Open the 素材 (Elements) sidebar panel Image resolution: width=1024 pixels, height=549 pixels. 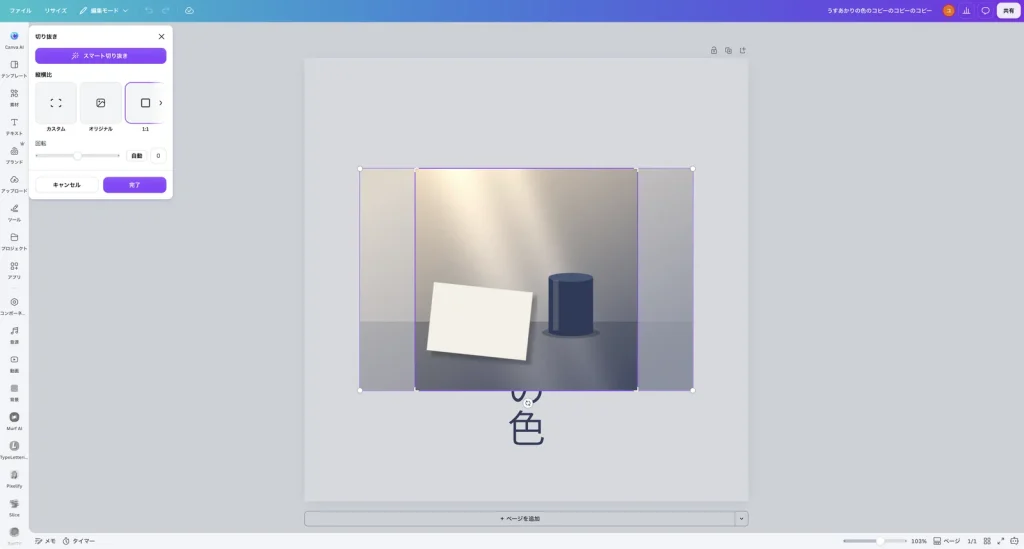click(x=14, y=97)
